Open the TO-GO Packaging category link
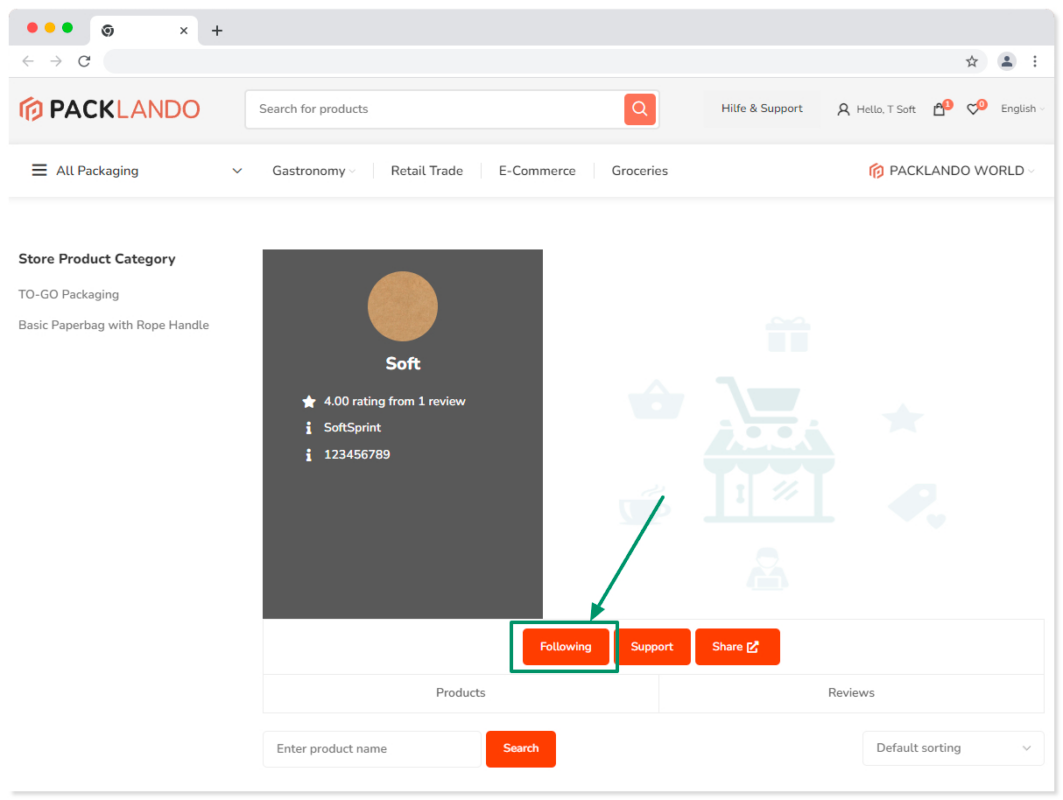Screen dimensions: 1063x800 pyautogui.click(x=69, y=295)
